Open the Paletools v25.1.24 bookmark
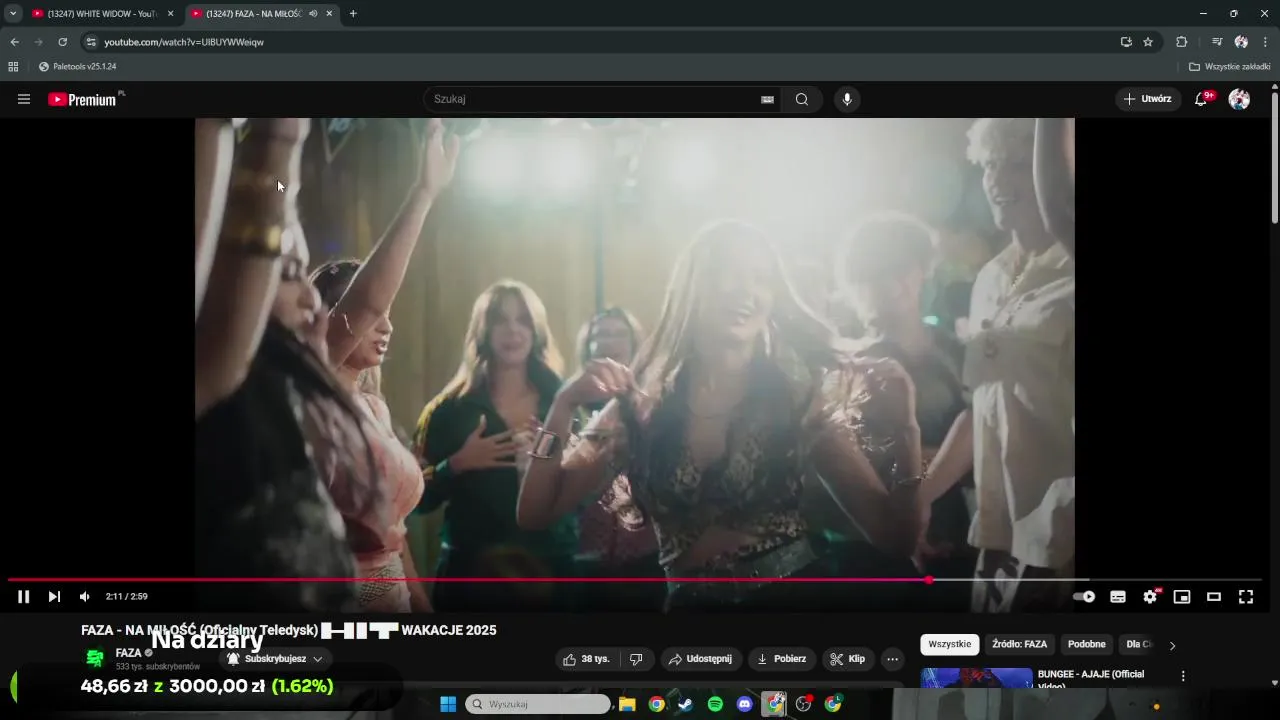The width and height of the screenshot is (1280, 720). coord(78,67)
